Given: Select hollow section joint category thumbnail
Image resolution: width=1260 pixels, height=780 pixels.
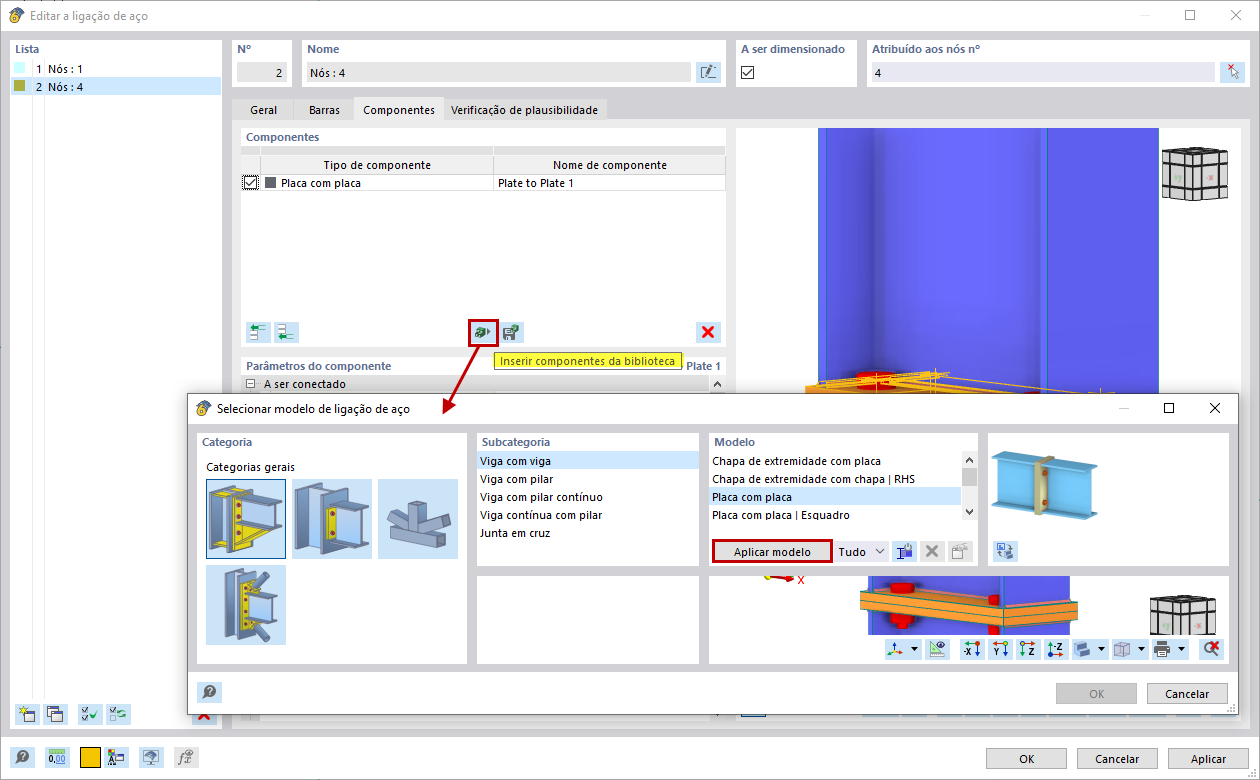Looking at the screenshot, I should (x=418, y=519).
